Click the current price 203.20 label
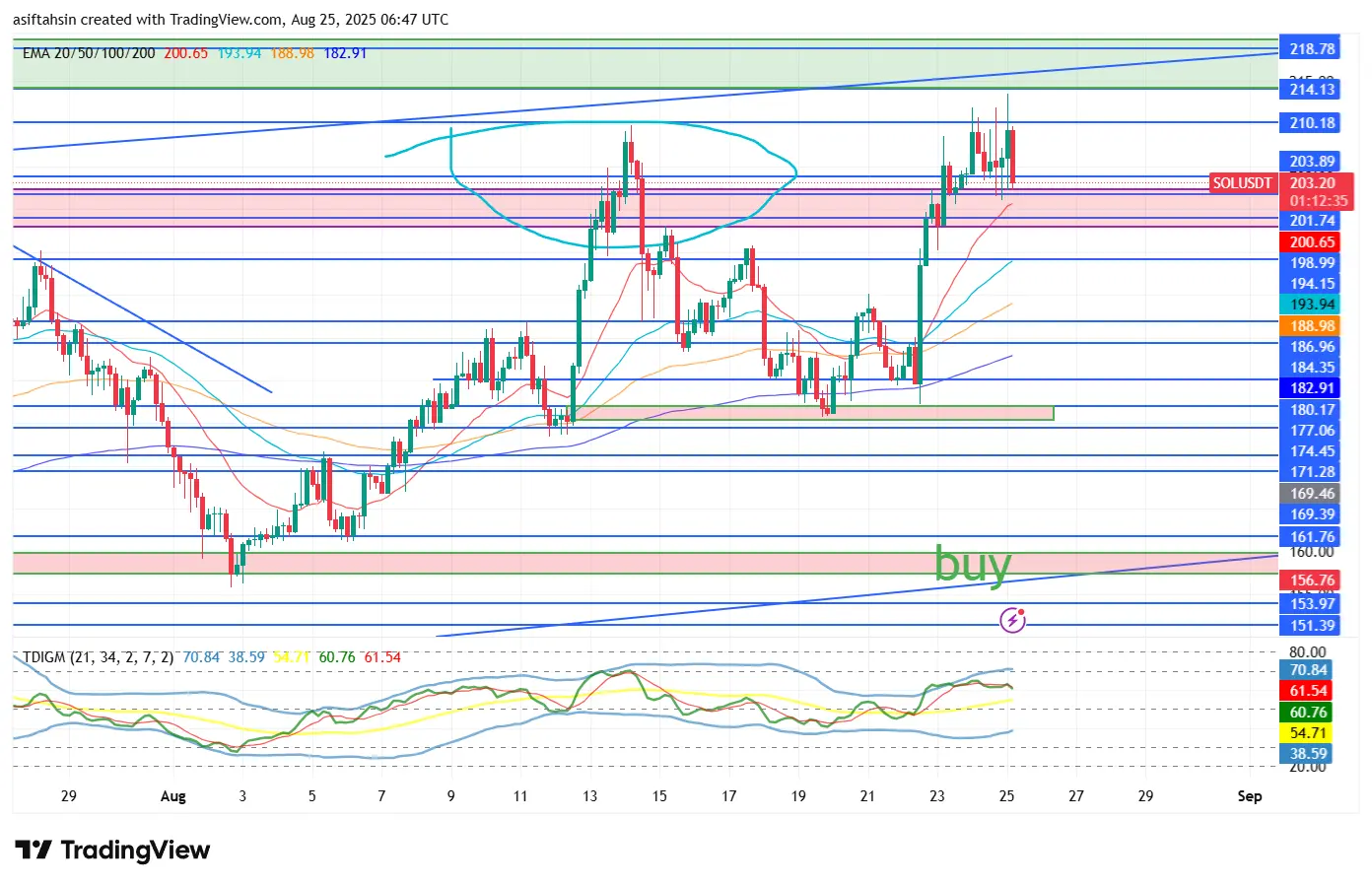The width and height of the screenshot is (1372, 887). pos(1313,183)
